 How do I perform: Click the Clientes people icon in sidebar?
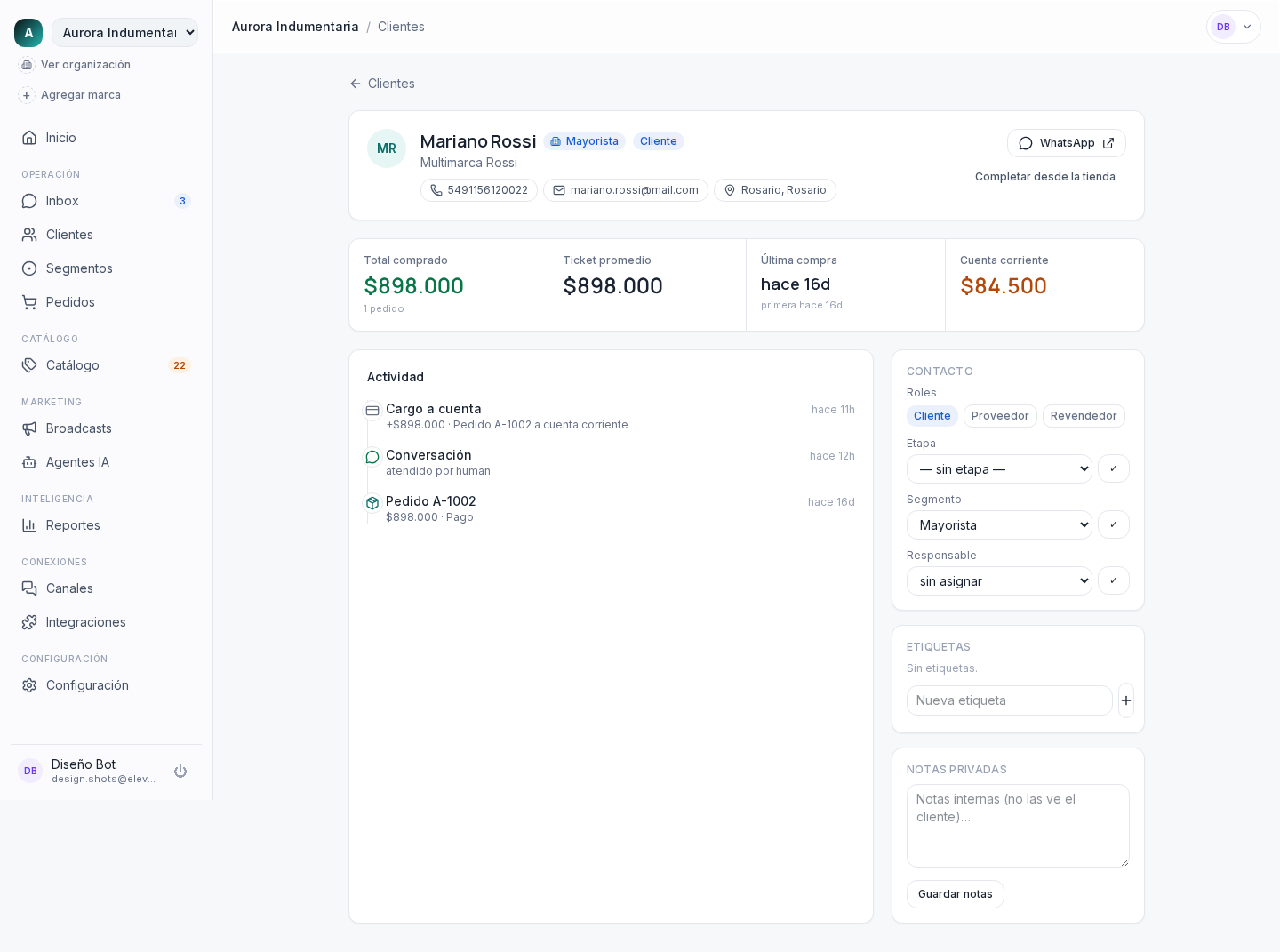coord(29,235)
